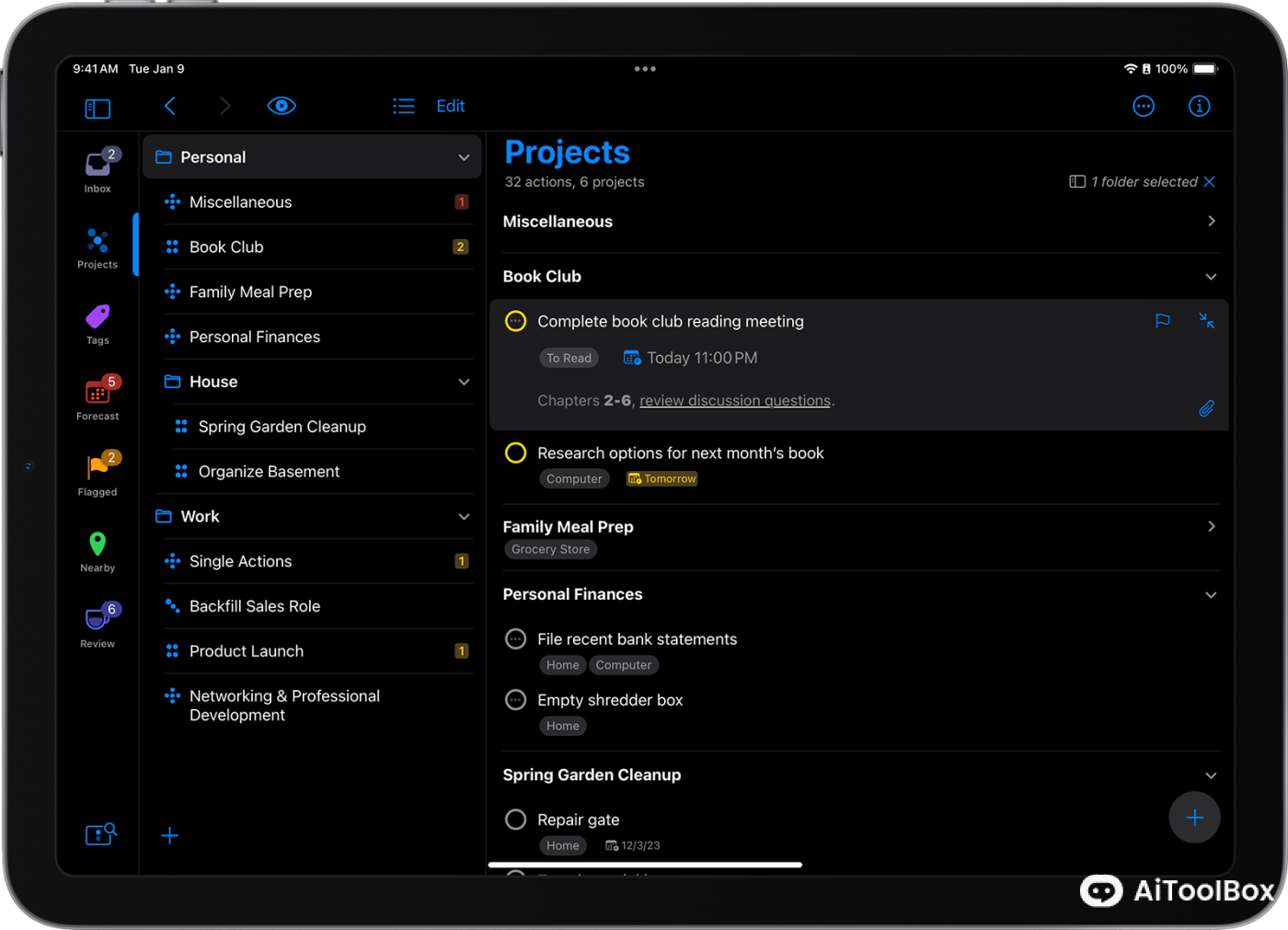Mark "Repair gate" as complete
Image resolution: width=1288 pixels, height=930 pixels.
515,820
